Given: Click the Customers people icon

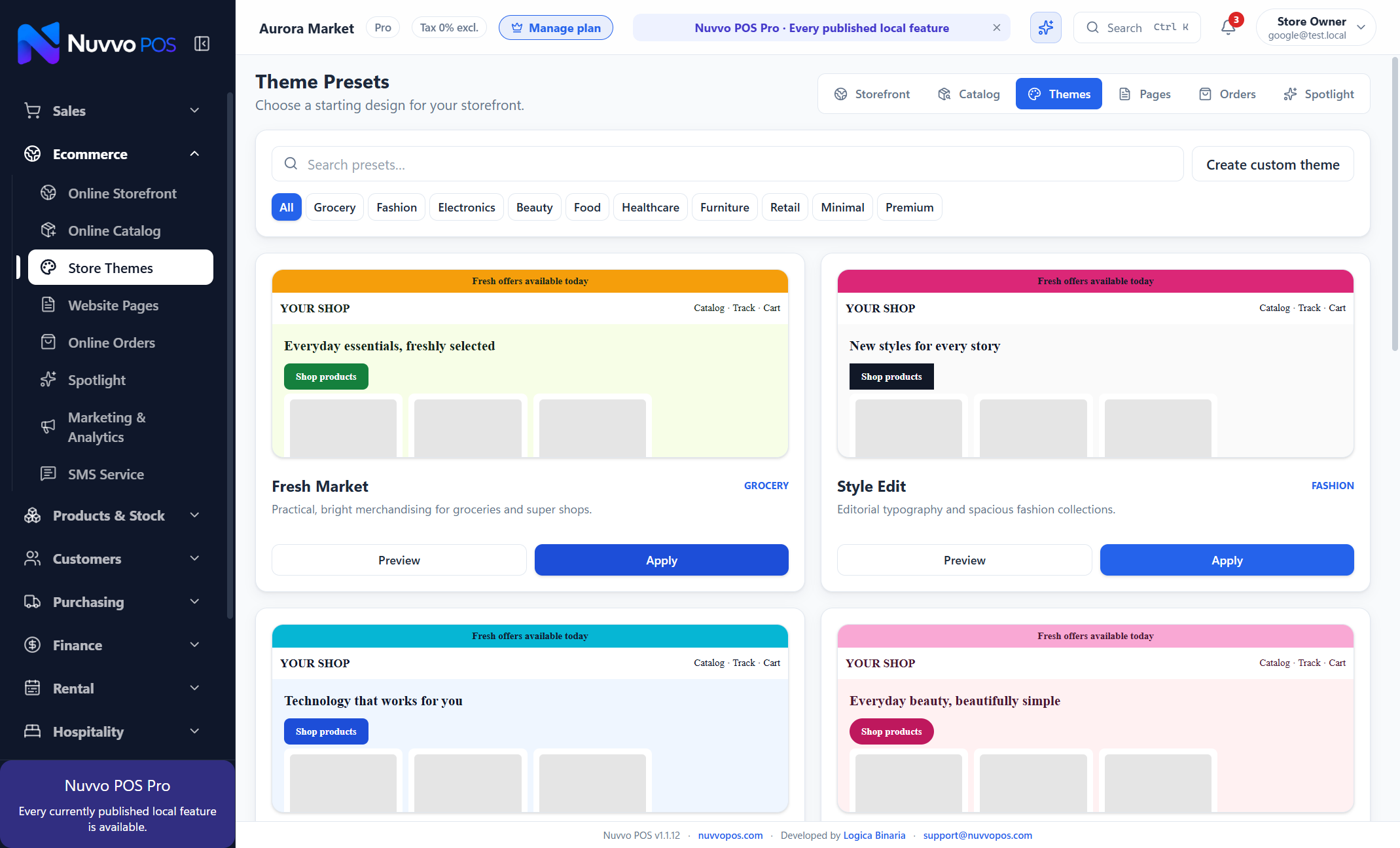Looking at the screenshot, I should pyautogui.click(x=33, y=559).
